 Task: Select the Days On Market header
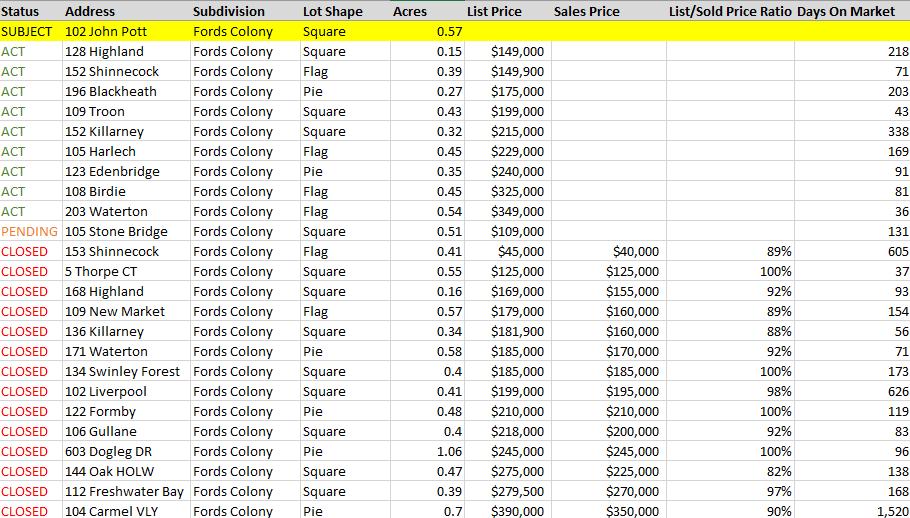[x=853, y=11]
